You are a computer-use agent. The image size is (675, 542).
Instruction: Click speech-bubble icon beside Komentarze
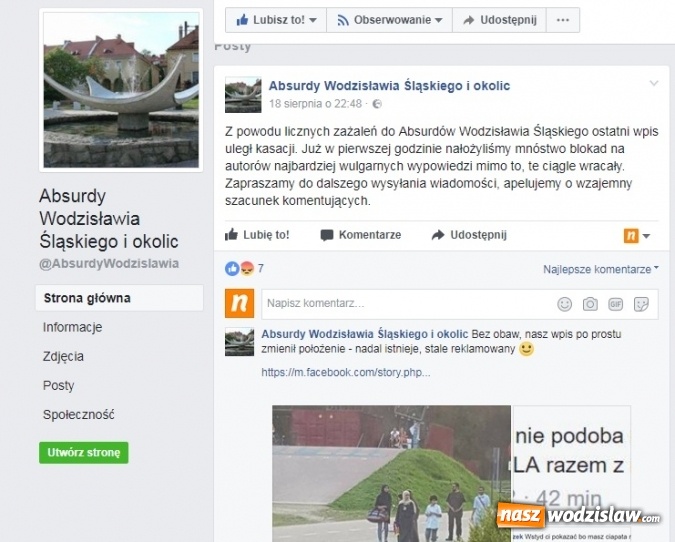pyautogui.click(x=327, y=235)
